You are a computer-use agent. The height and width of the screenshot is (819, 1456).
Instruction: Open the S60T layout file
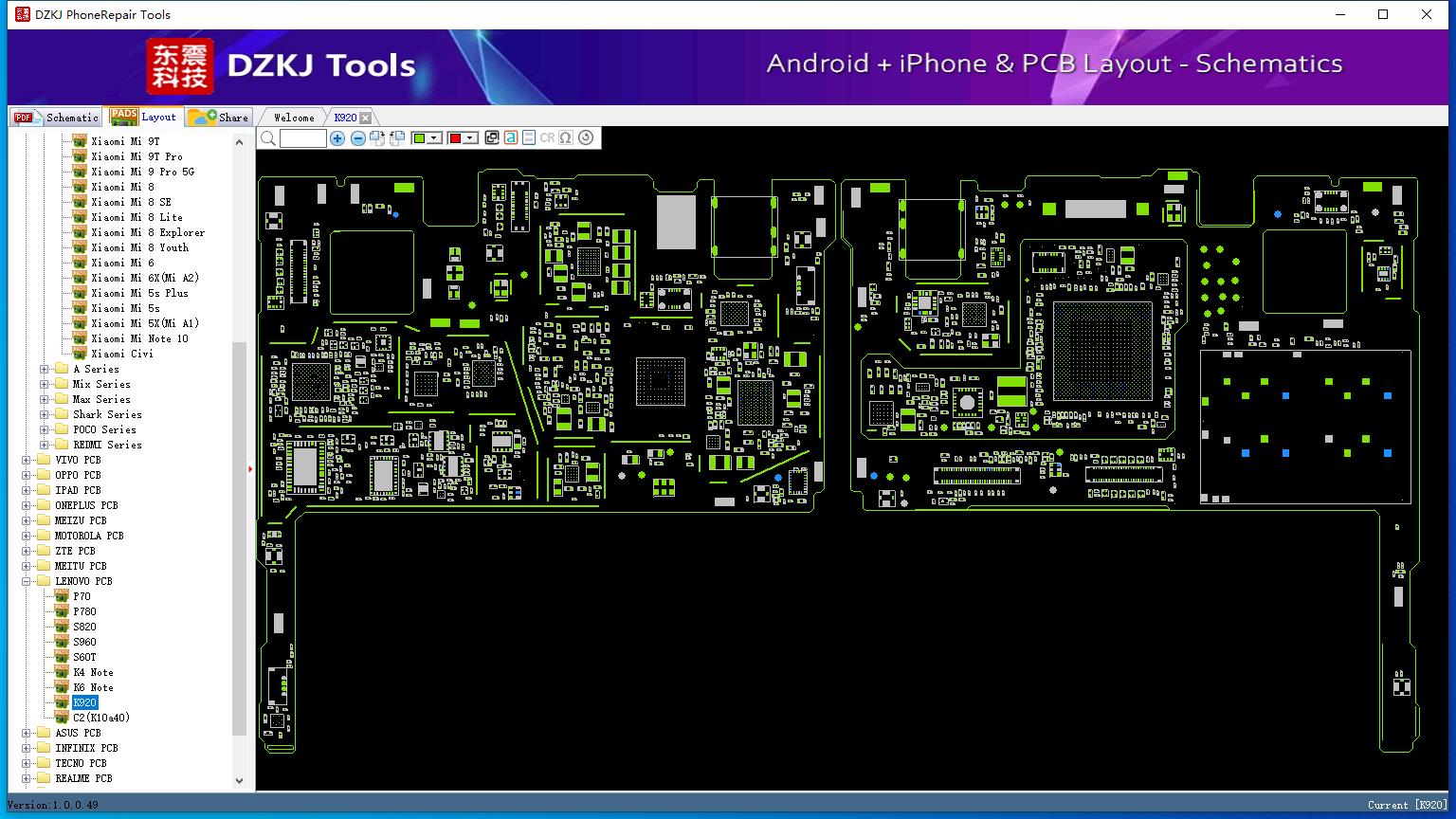coord(84,657)
